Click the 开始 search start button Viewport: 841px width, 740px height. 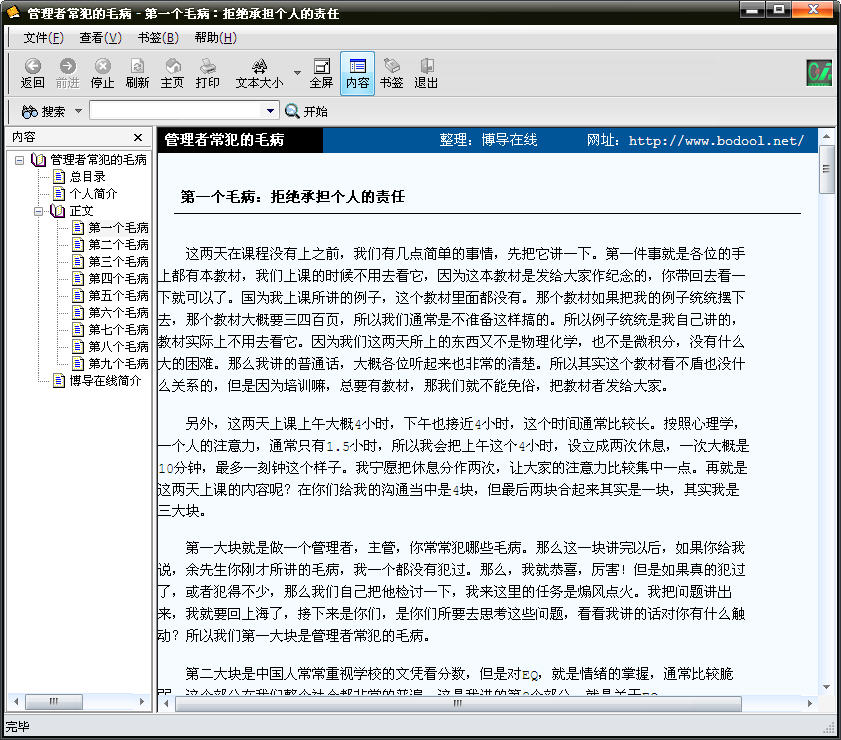pyautogui.click(x=306, y=111)
